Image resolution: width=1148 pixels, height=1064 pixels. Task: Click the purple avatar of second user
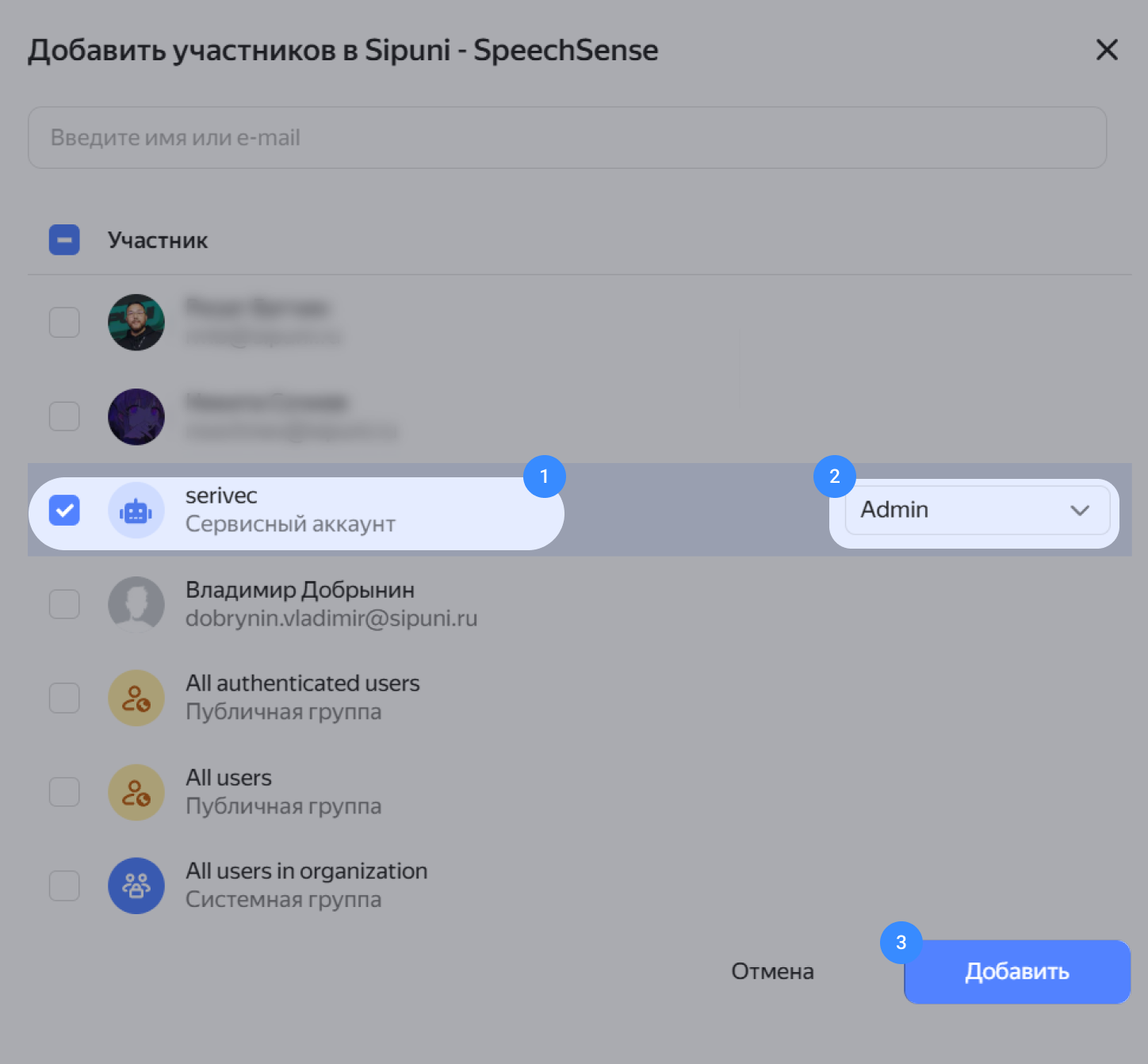pyautogui.click(x=136, y=416)
